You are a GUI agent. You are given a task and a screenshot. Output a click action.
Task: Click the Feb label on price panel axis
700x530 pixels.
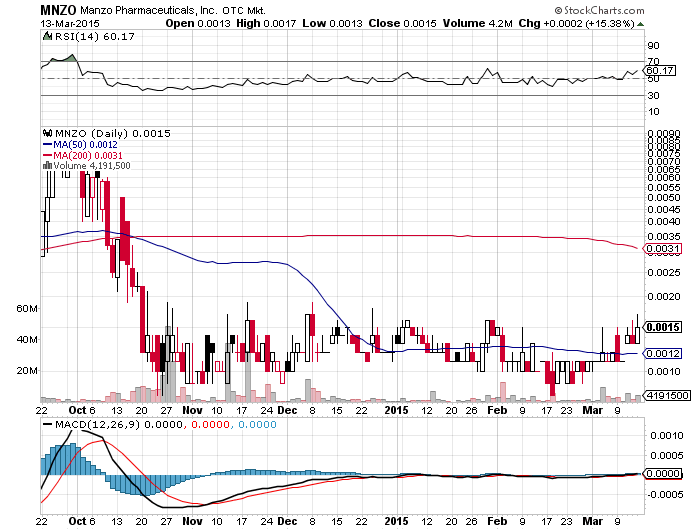[497, 410]
